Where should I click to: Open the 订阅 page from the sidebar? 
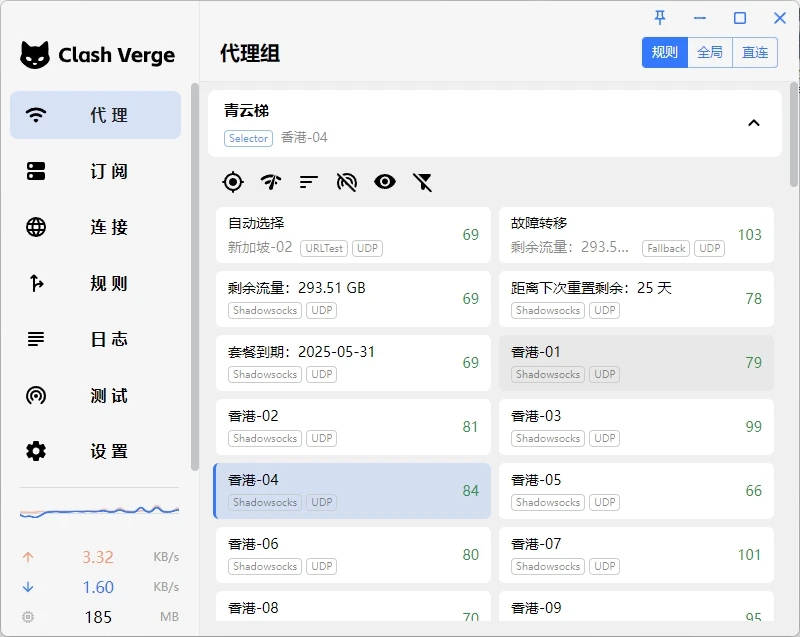pos(96,171)
